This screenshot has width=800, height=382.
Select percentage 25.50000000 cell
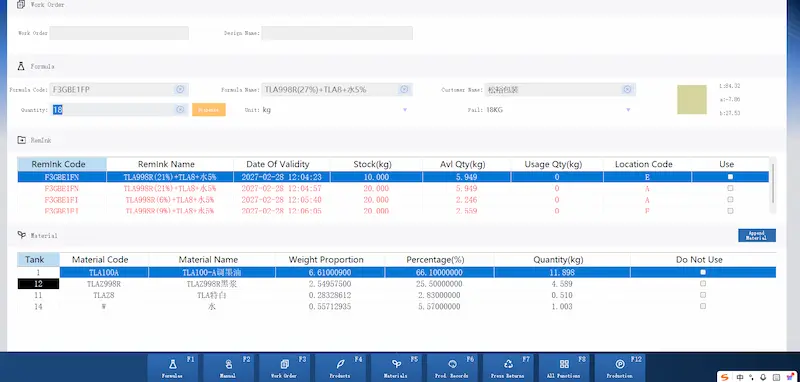pos(439,284)
